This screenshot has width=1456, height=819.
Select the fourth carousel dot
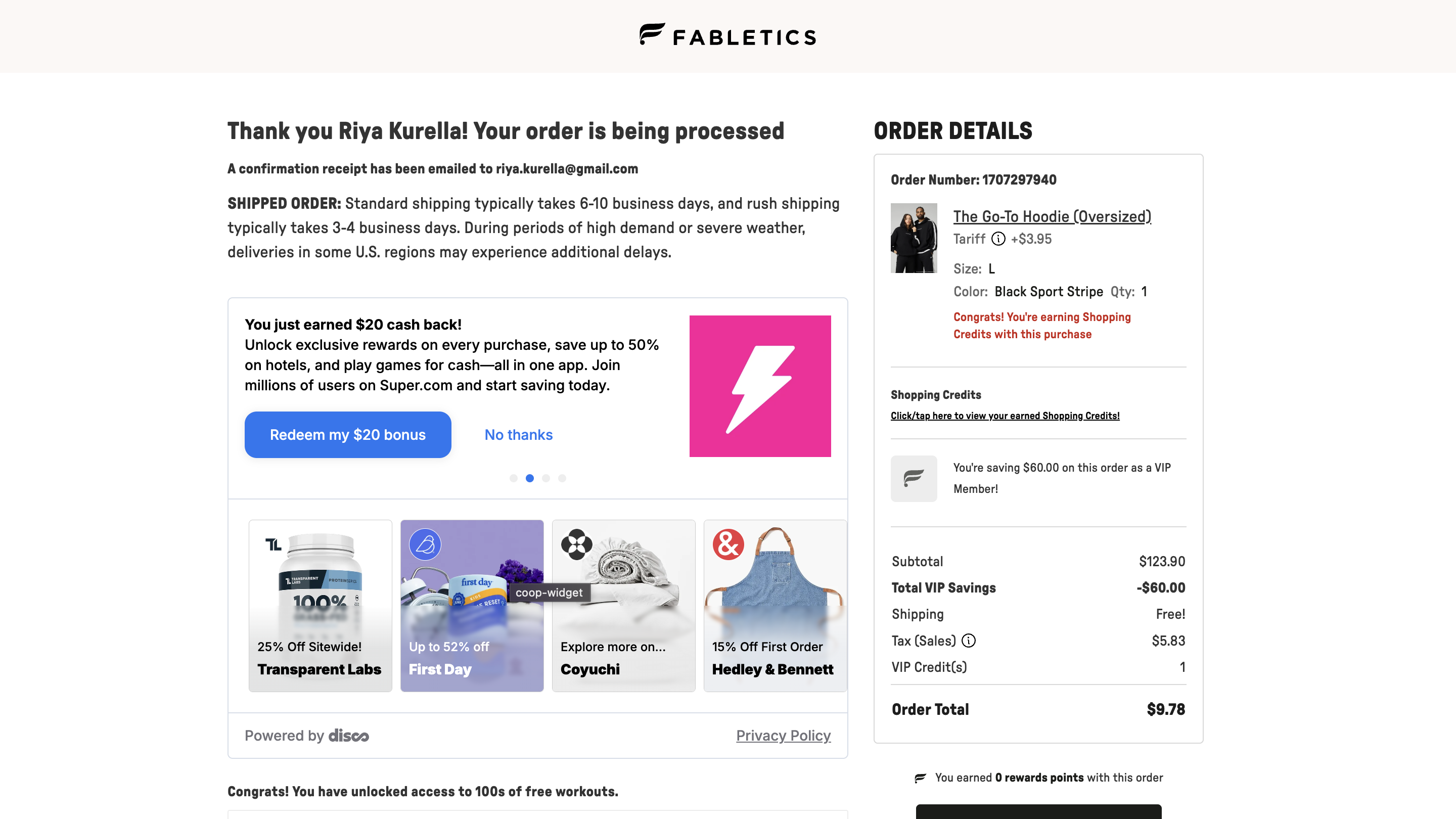click(x=562, y=478)
